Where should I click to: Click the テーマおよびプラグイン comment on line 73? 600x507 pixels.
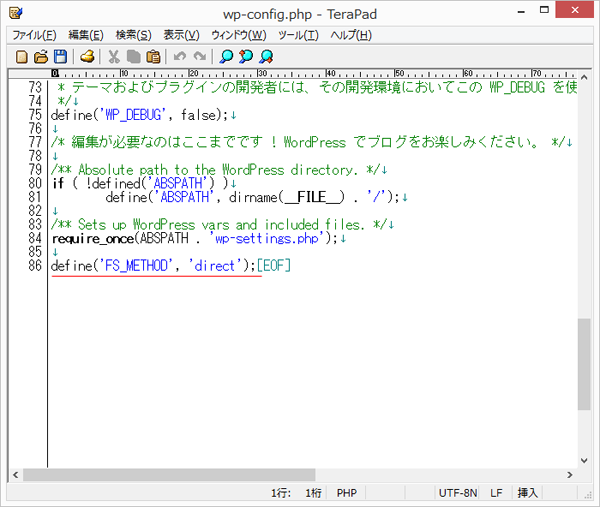coord(317,87)
